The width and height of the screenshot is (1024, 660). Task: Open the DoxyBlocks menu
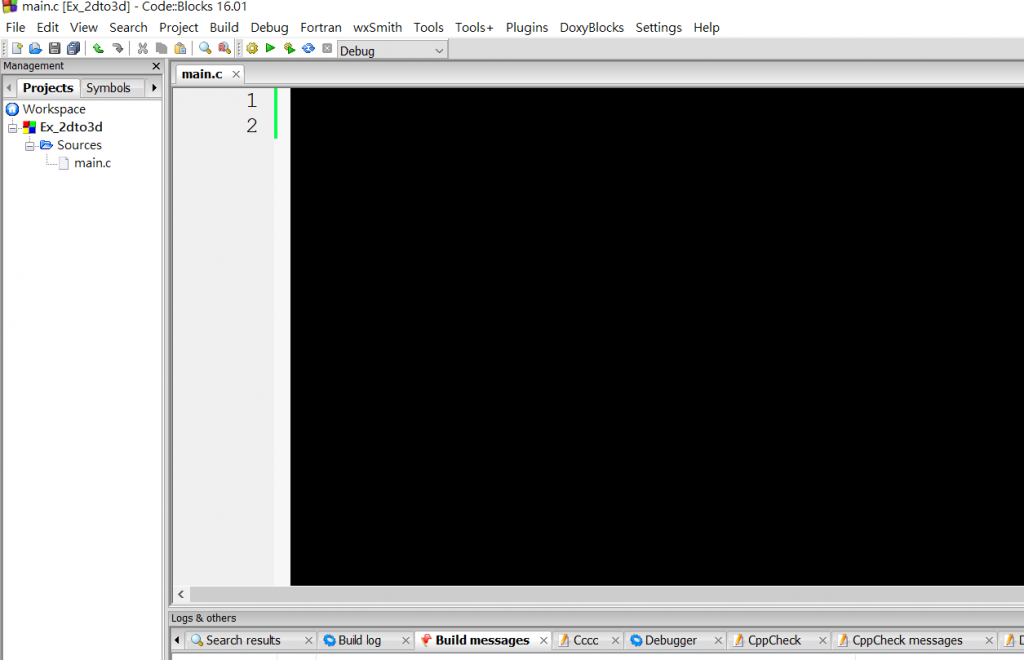click(x=592, y=27)
